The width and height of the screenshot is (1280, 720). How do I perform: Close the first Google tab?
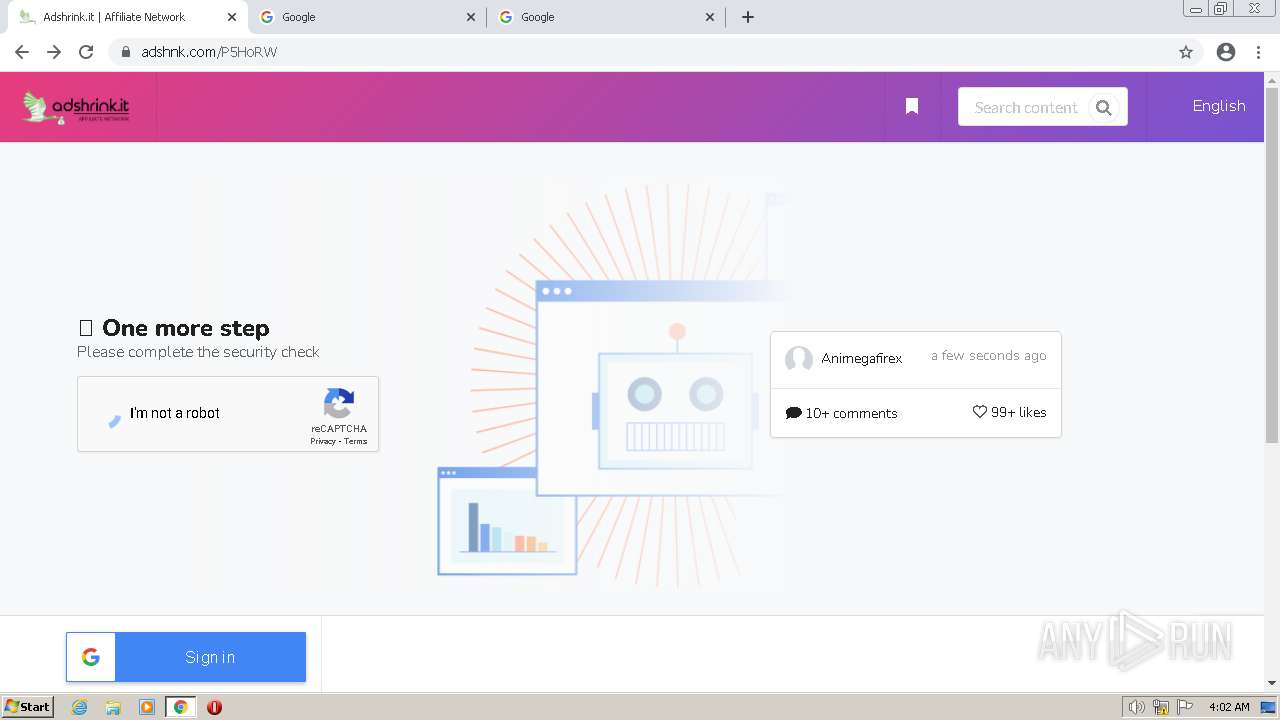tap(471, 17)
